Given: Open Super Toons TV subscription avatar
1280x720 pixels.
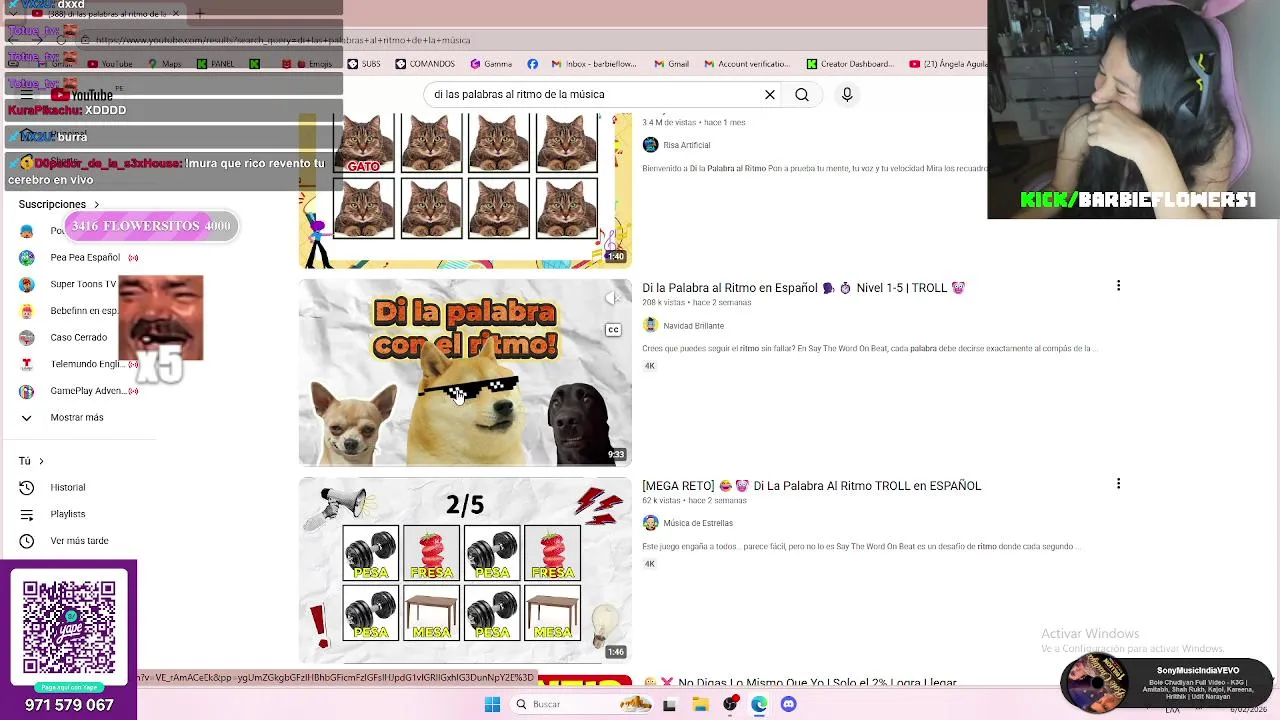Looking at the screenshot, I should click(x=27, y=284).
